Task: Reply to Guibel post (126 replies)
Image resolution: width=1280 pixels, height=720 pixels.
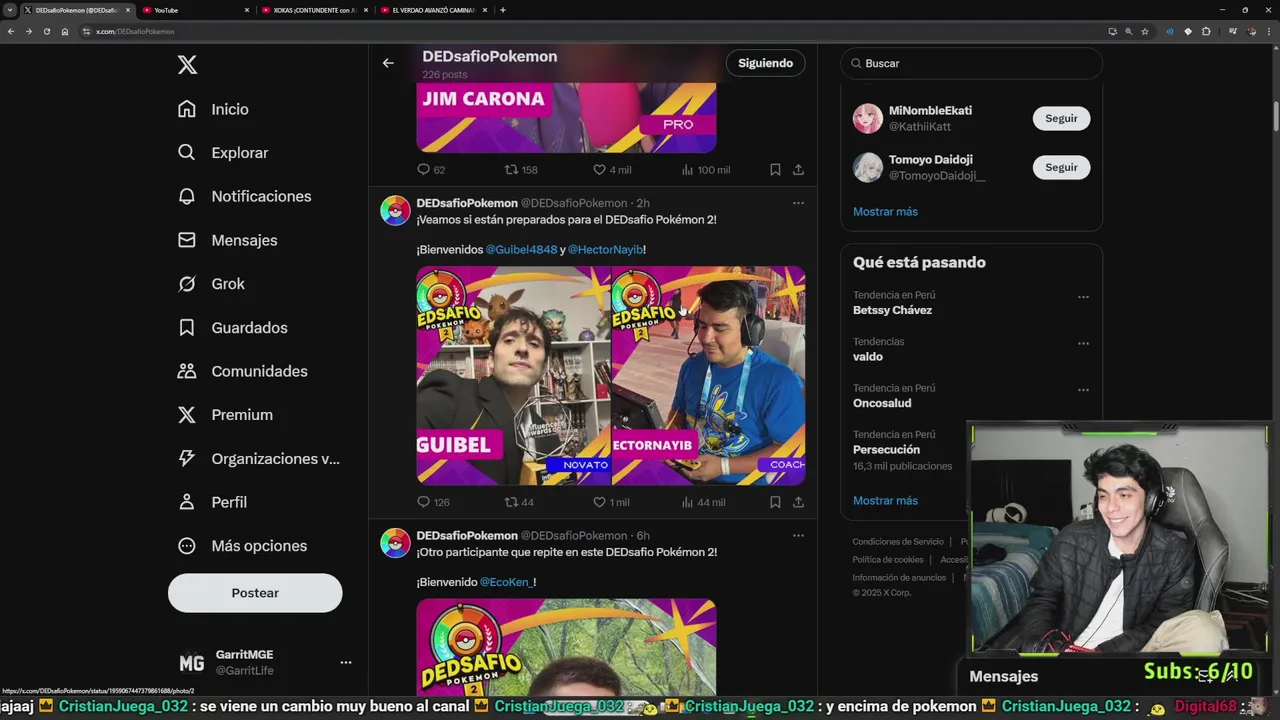Action: [433, 502]
